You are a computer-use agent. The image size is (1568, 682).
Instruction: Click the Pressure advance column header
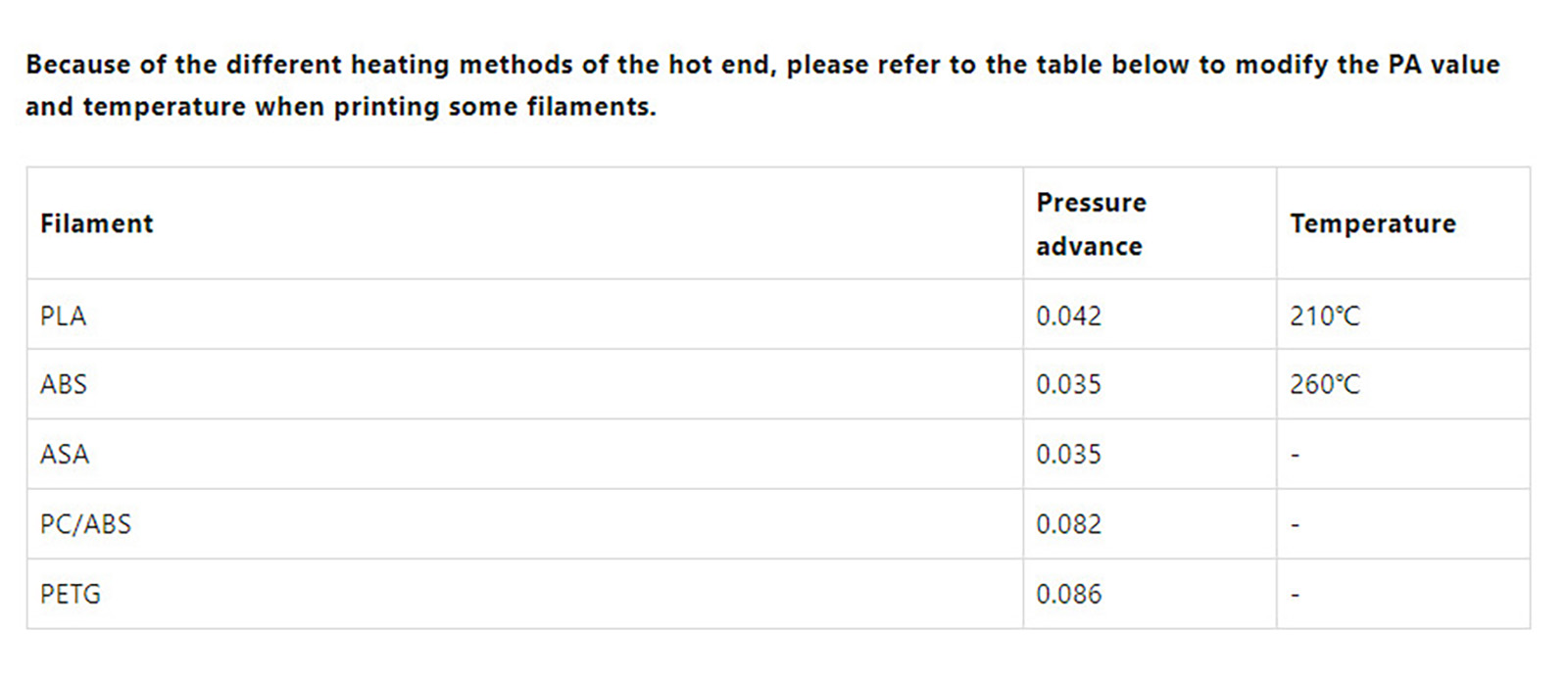click(1150, 223)
